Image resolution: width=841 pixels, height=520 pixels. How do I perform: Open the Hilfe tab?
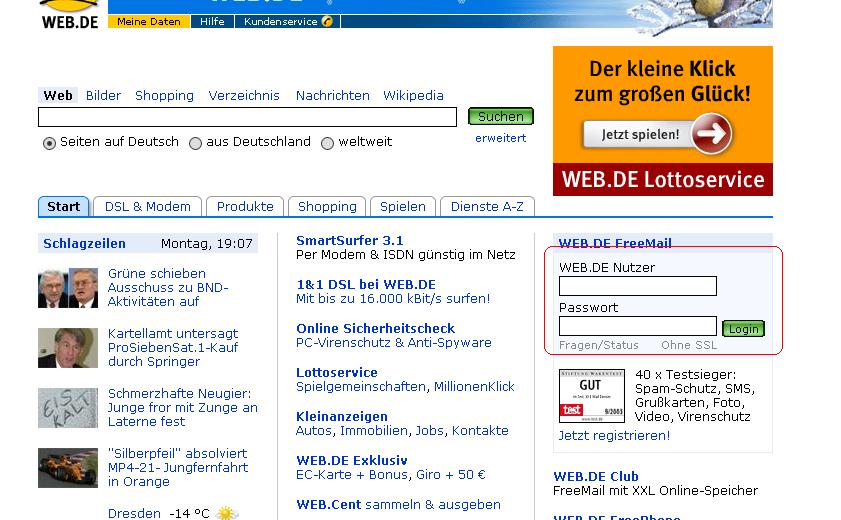(x=212, y=21)
